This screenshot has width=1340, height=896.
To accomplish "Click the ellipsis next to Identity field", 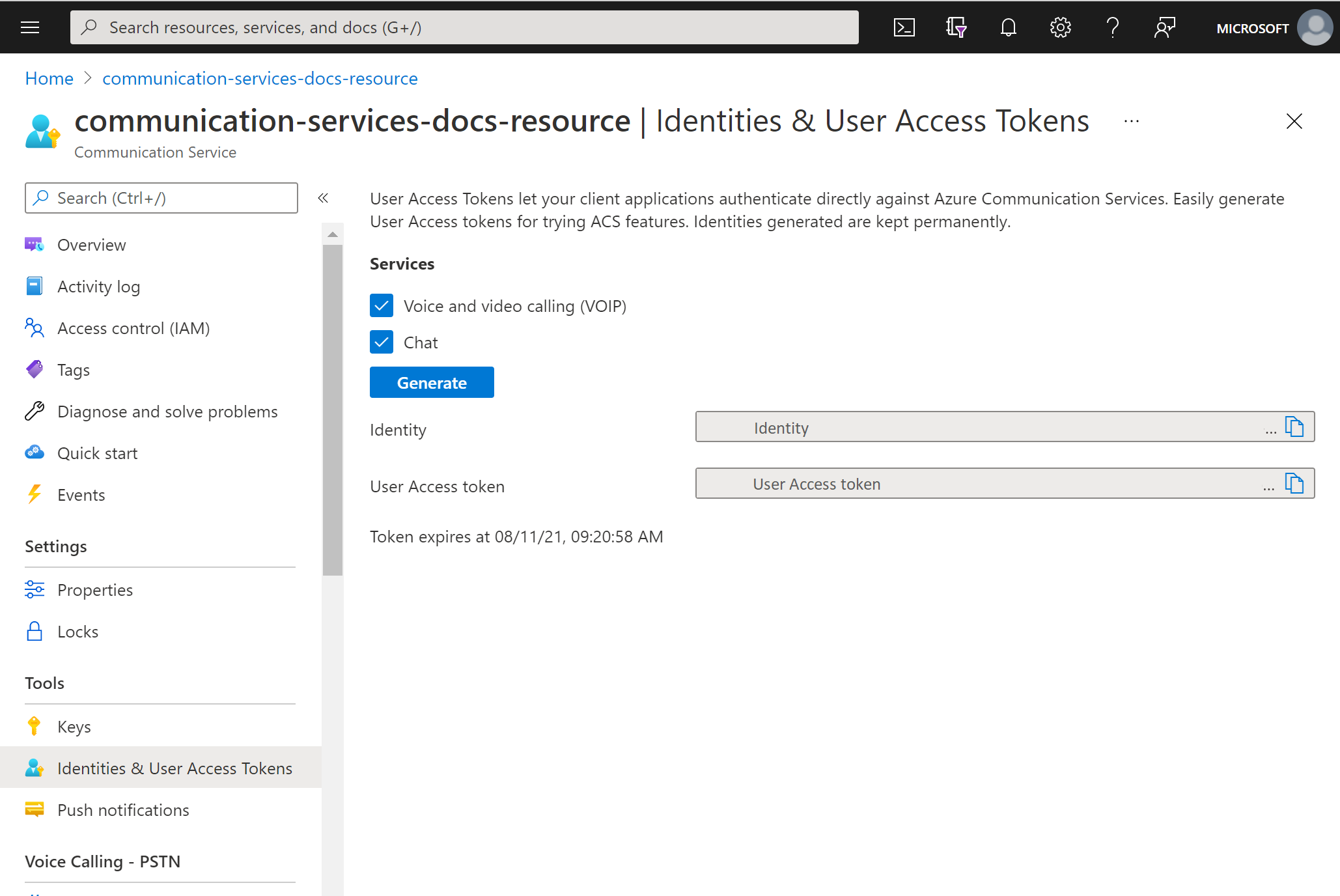I will click(x=1269, y=429).
